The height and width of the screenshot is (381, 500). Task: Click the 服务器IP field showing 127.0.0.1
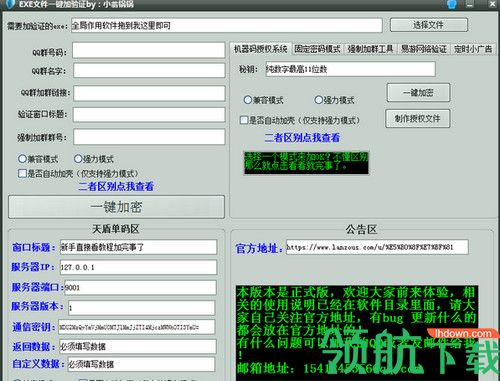pyautogui.click(x=138, y=267)
